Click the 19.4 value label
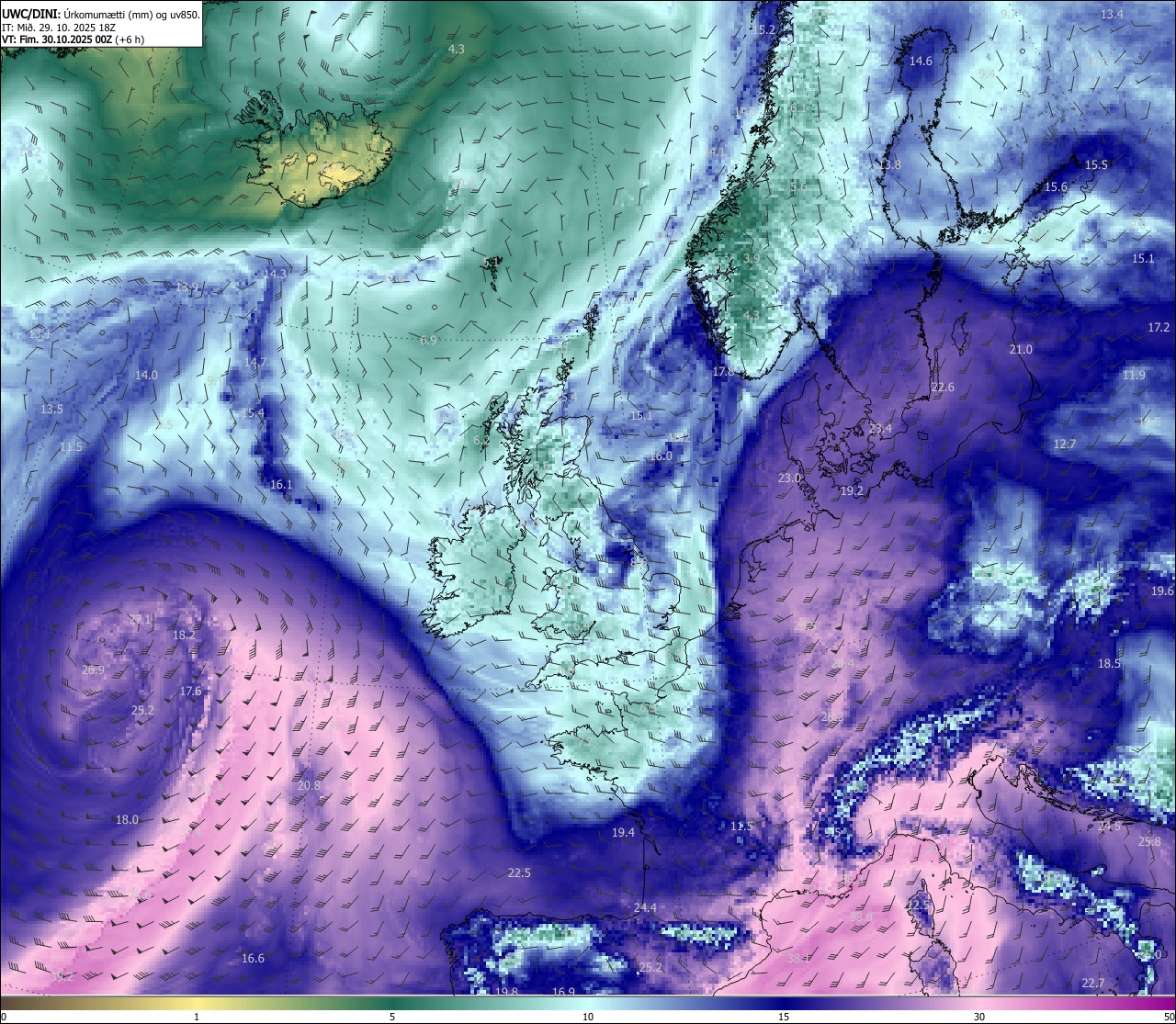The height and width of the screenshot is (1024, 1176). (623, 833)
